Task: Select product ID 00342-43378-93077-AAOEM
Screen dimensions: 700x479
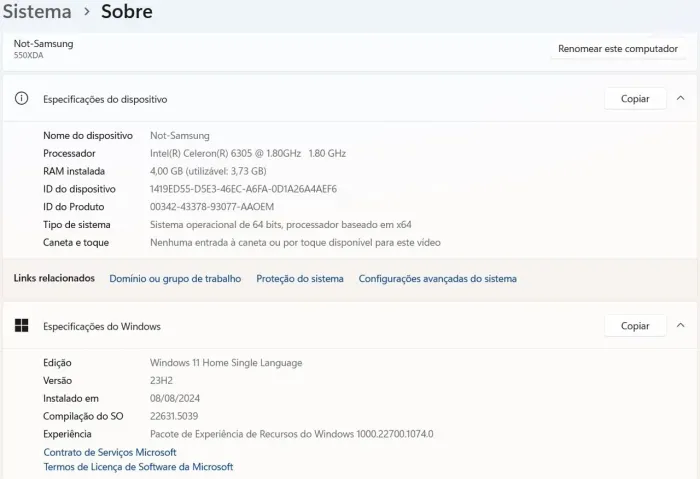Action: (212, 207)
